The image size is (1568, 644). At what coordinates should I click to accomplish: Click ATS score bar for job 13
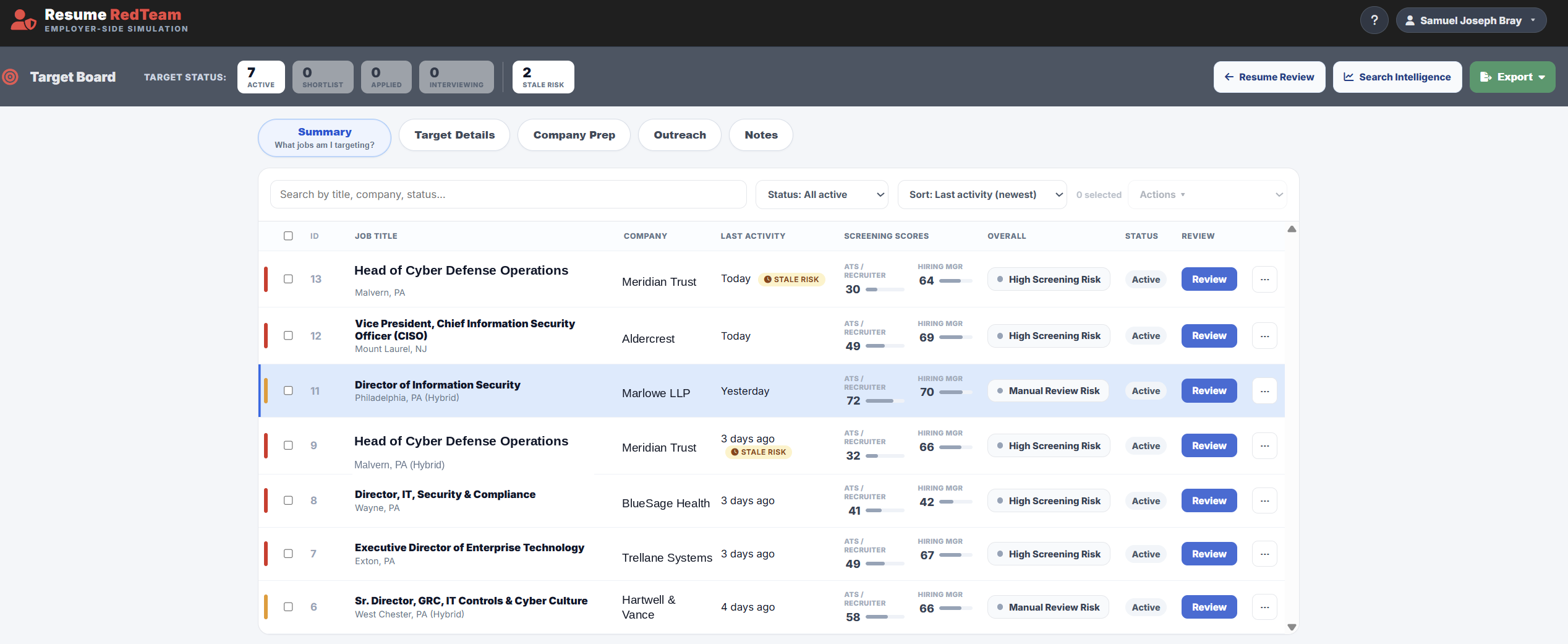tap(885, 290)
